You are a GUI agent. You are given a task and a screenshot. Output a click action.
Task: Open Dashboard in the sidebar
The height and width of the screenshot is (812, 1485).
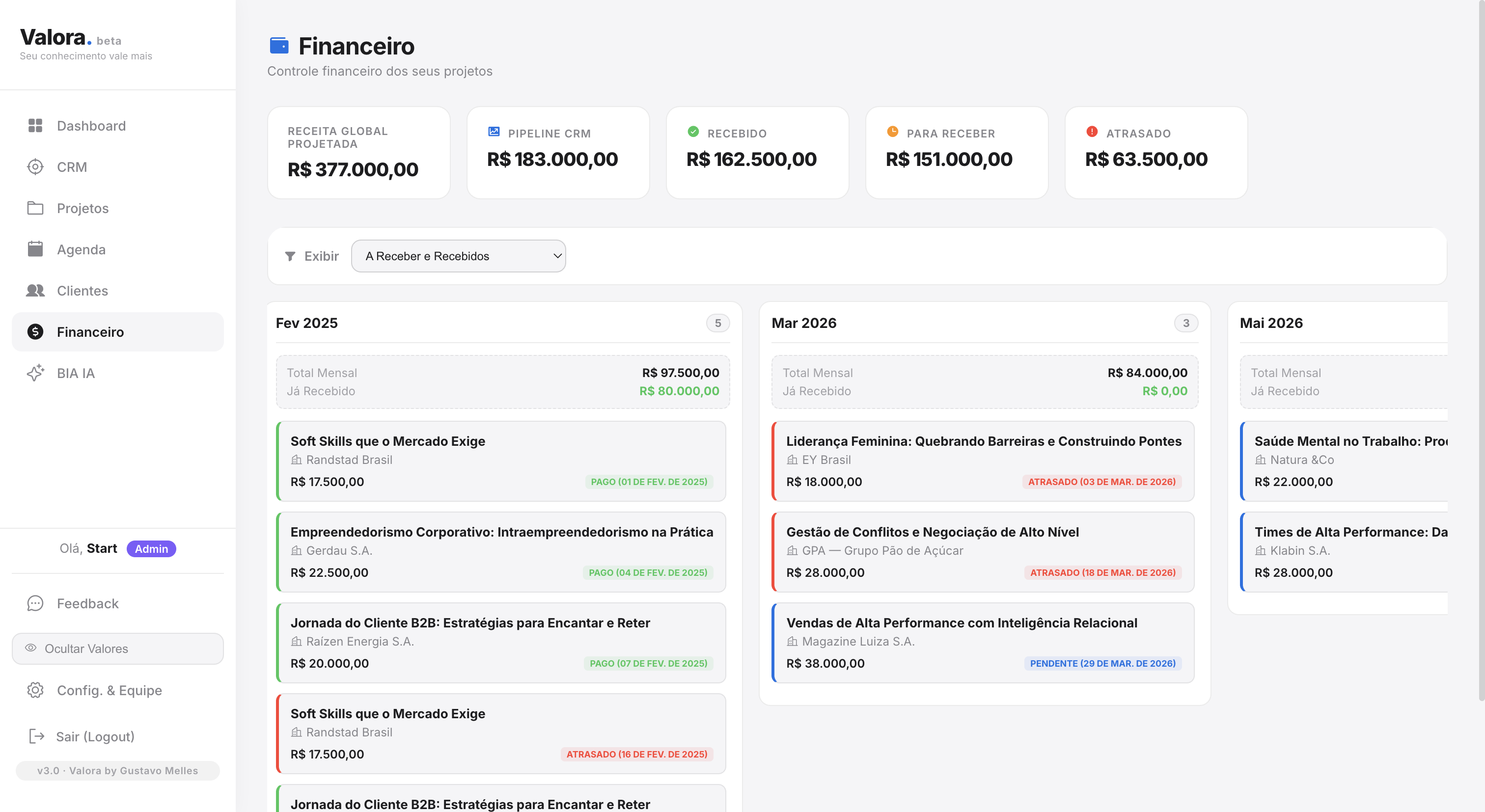click(x=117, y=126)
